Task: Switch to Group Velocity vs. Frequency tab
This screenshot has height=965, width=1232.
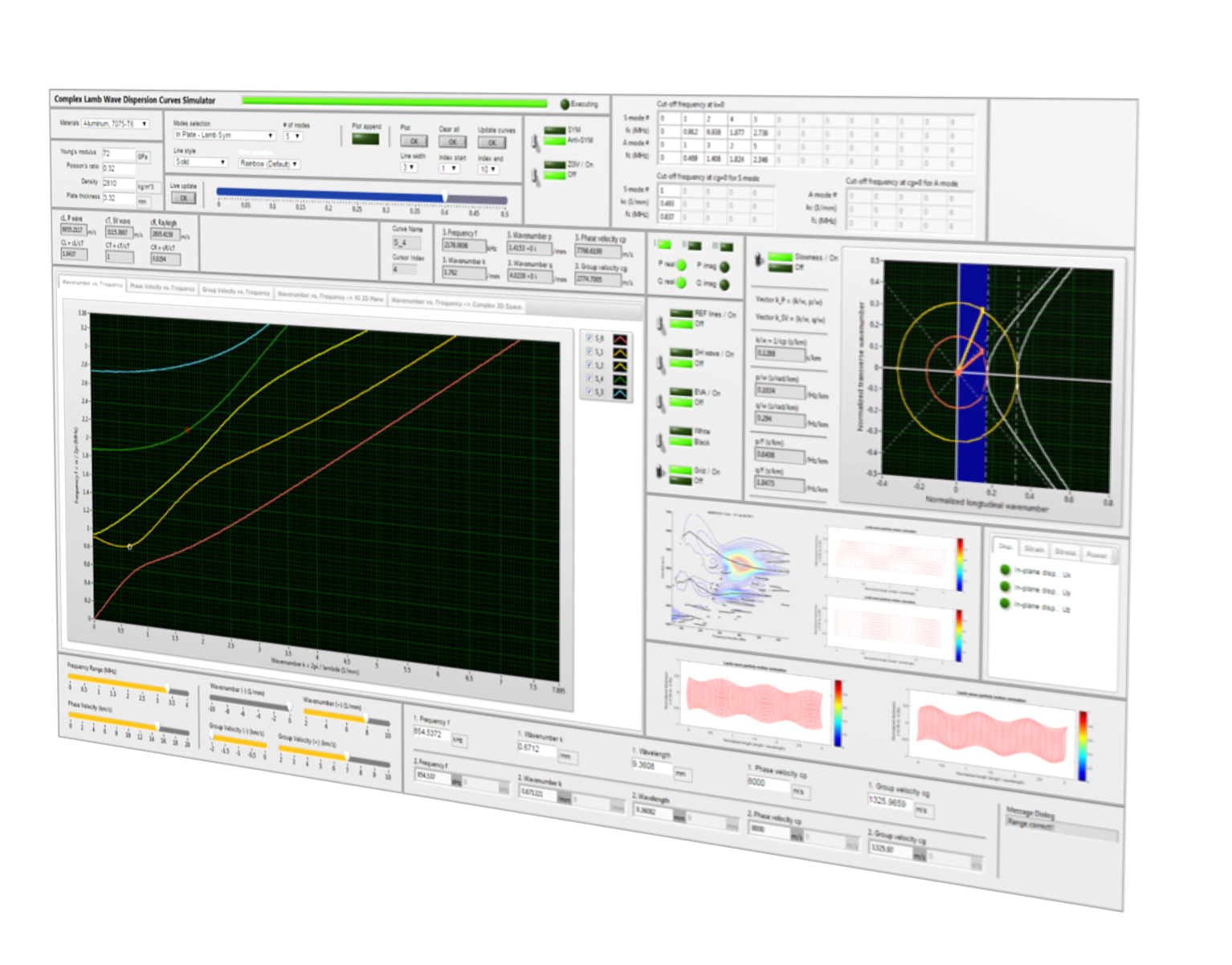Action: pos(236,291)
